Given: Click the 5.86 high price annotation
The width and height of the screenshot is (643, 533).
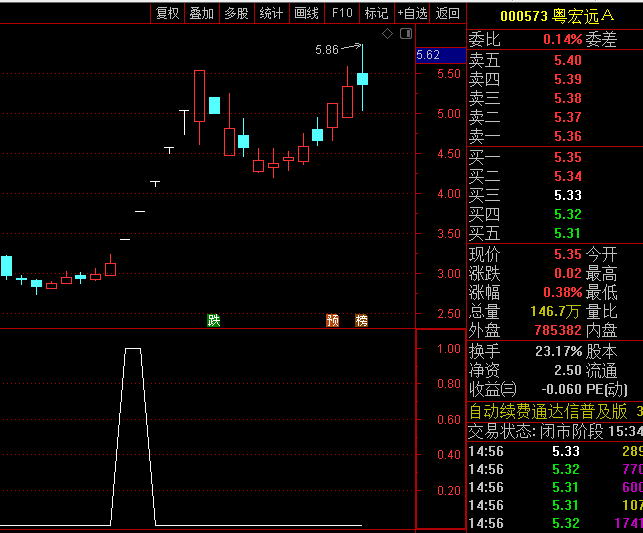Looking at the screenshot, I should coord(326,49).
